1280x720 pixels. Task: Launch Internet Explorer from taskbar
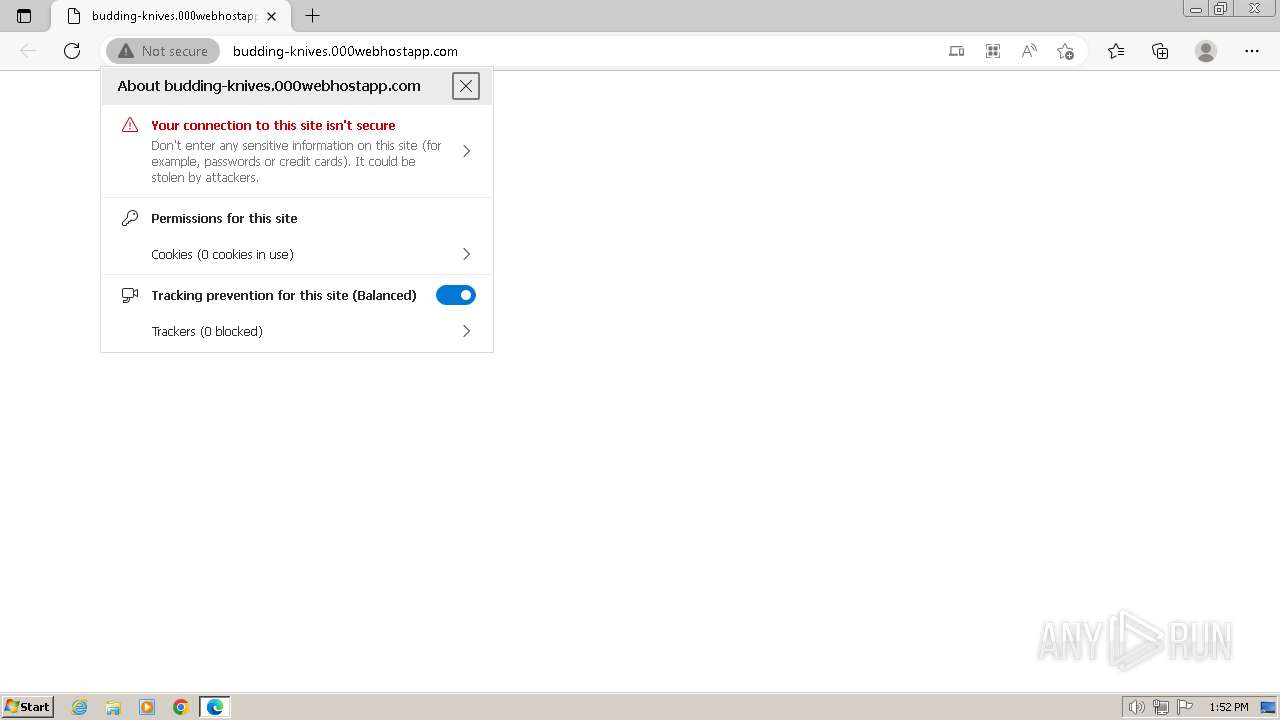pos(80,707)
